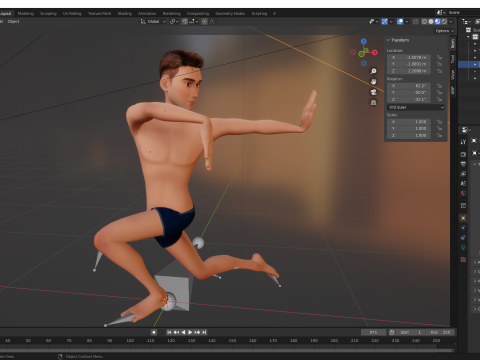Viewport: 480px width, 360px height.
Task: Go to the Animation workspace tab
Action: (x=147, y=13)
